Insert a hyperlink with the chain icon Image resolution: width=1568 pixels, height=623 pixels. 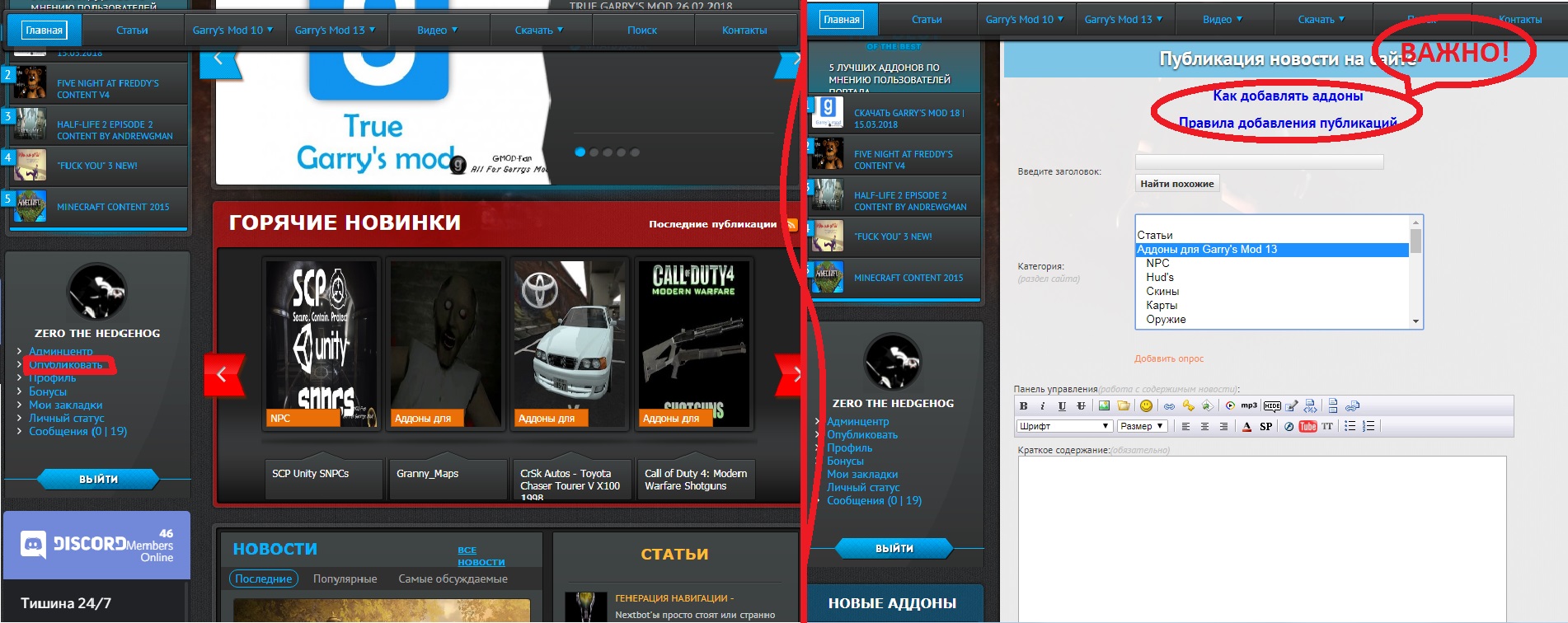coord(1169,406)
